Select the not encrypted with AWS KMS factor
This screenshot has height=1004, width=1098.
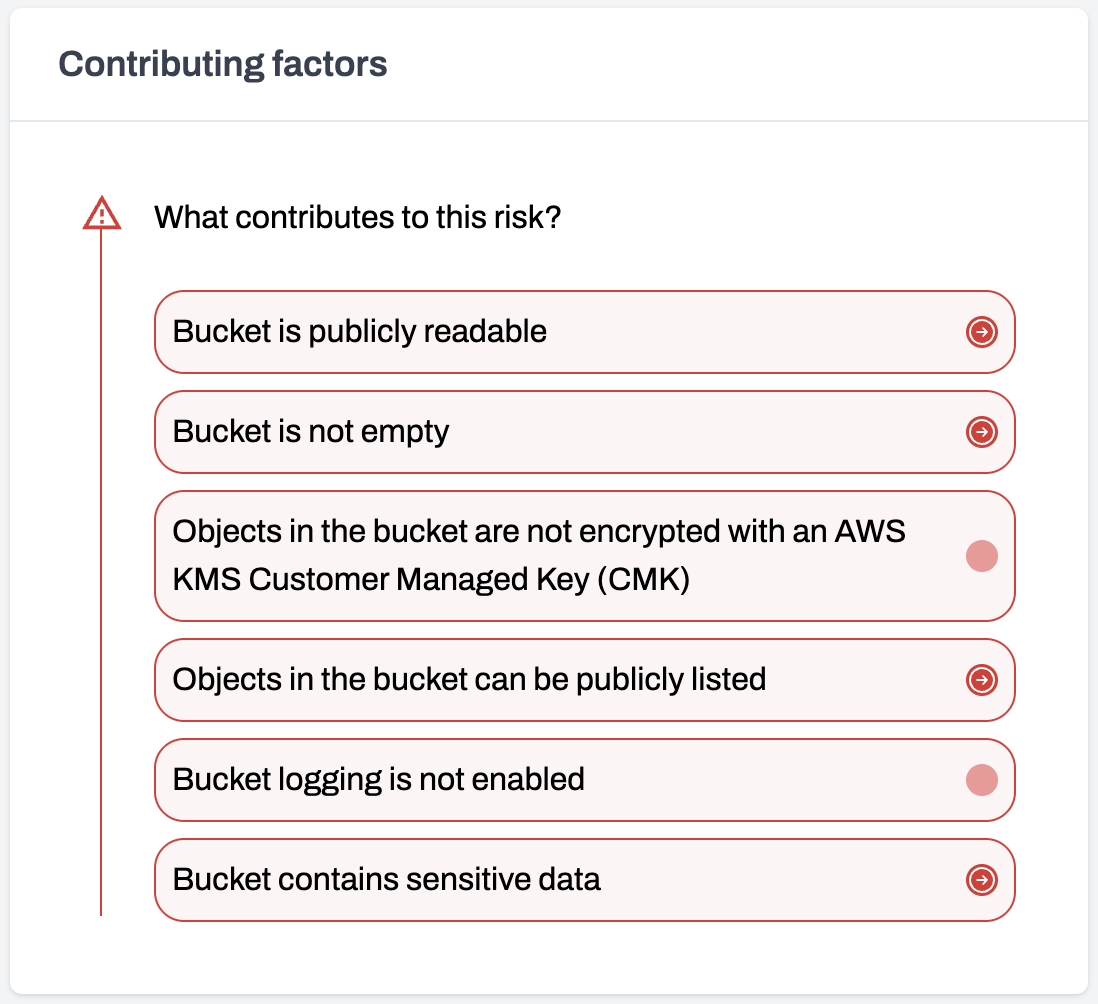585,556
